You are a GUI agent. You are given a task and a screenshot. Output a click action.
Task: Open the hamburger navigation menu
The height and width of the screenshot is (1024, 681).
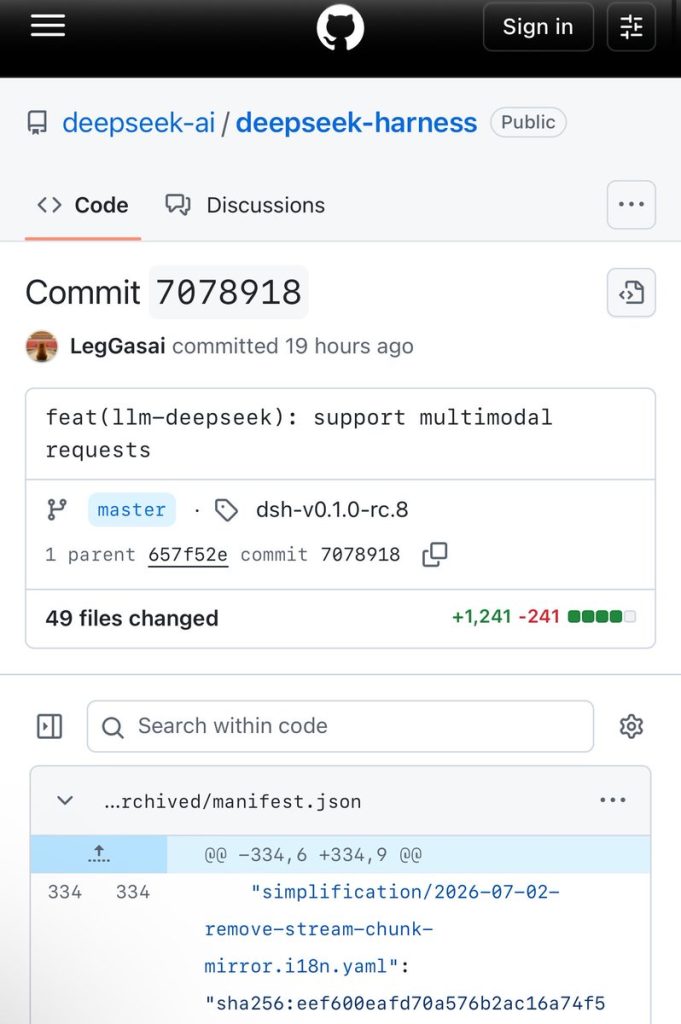coord(48,26)
